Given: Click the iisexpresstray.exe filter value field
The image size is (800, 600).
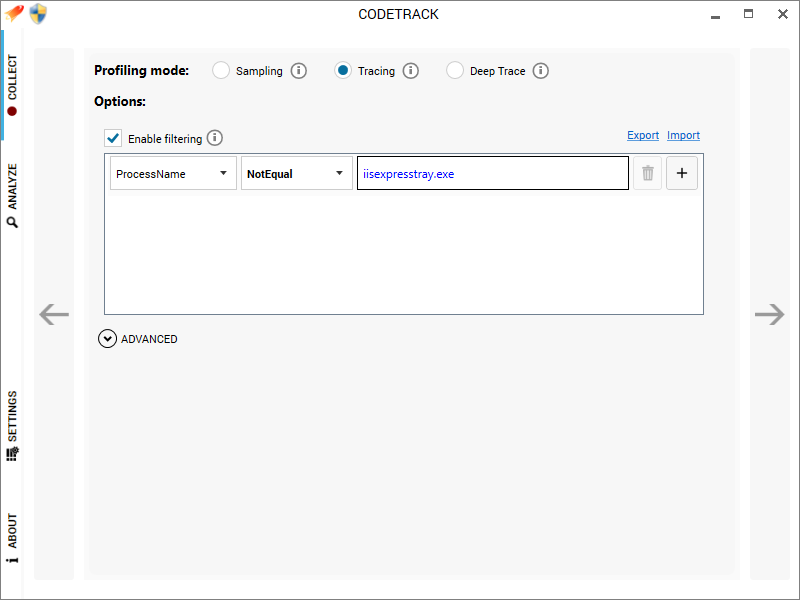Looking at the screenshot, I should coord(493,173).
